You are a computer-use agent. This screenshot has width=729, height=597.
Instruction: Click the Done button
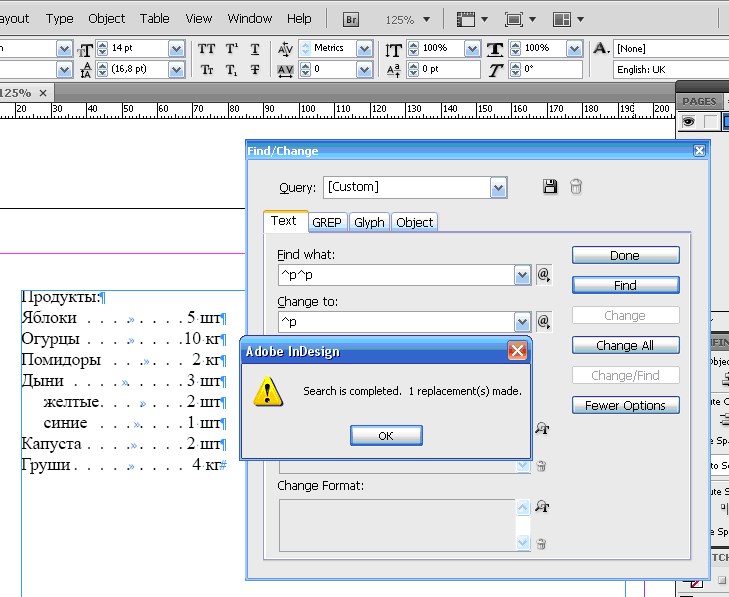tap(625, 255)
